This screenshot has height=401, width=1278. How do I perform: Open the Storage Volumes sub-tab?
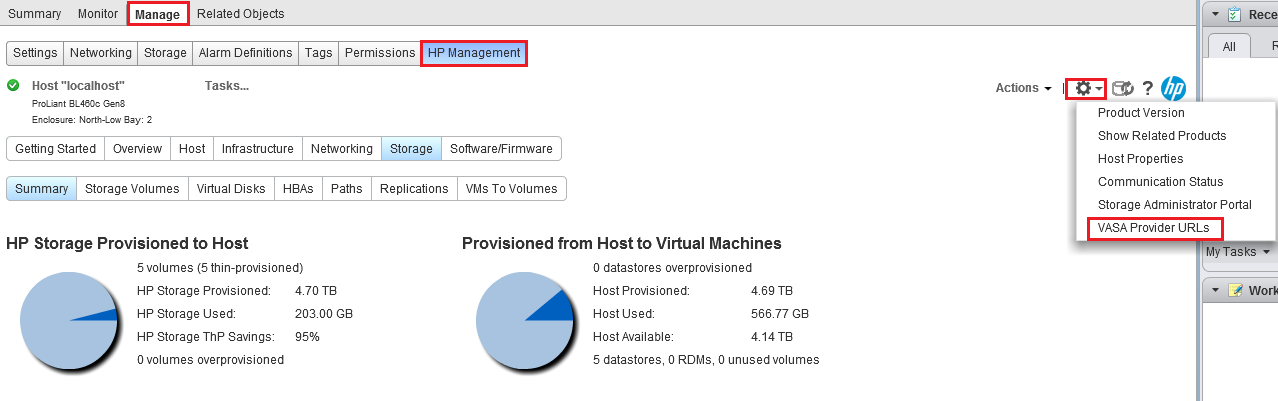[x=132, y=189]
